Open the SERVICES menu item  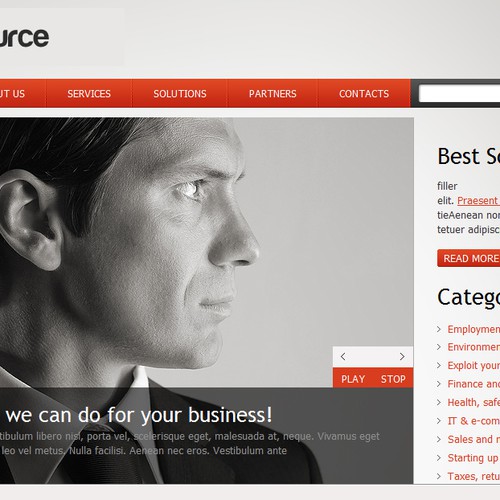[89, 94]
